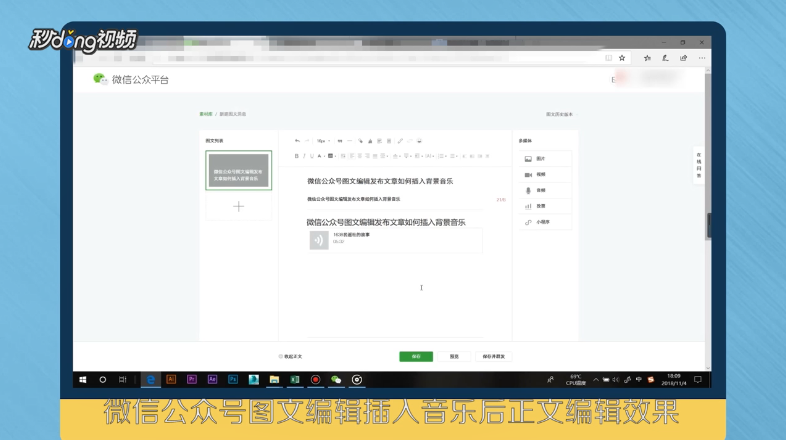Screen dimensions: 786x440
Task: Align the paragraph to the left
Action: pos(352,156)
